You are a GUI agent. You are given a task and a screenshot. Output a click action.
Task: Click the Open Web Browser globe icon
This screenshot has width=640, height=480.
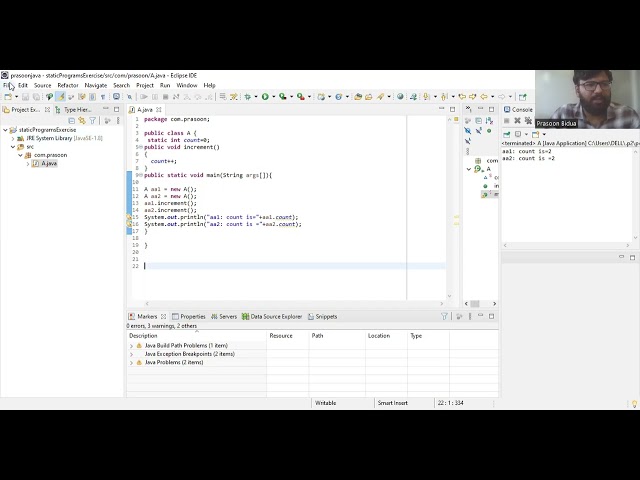[x=400, y=97]
